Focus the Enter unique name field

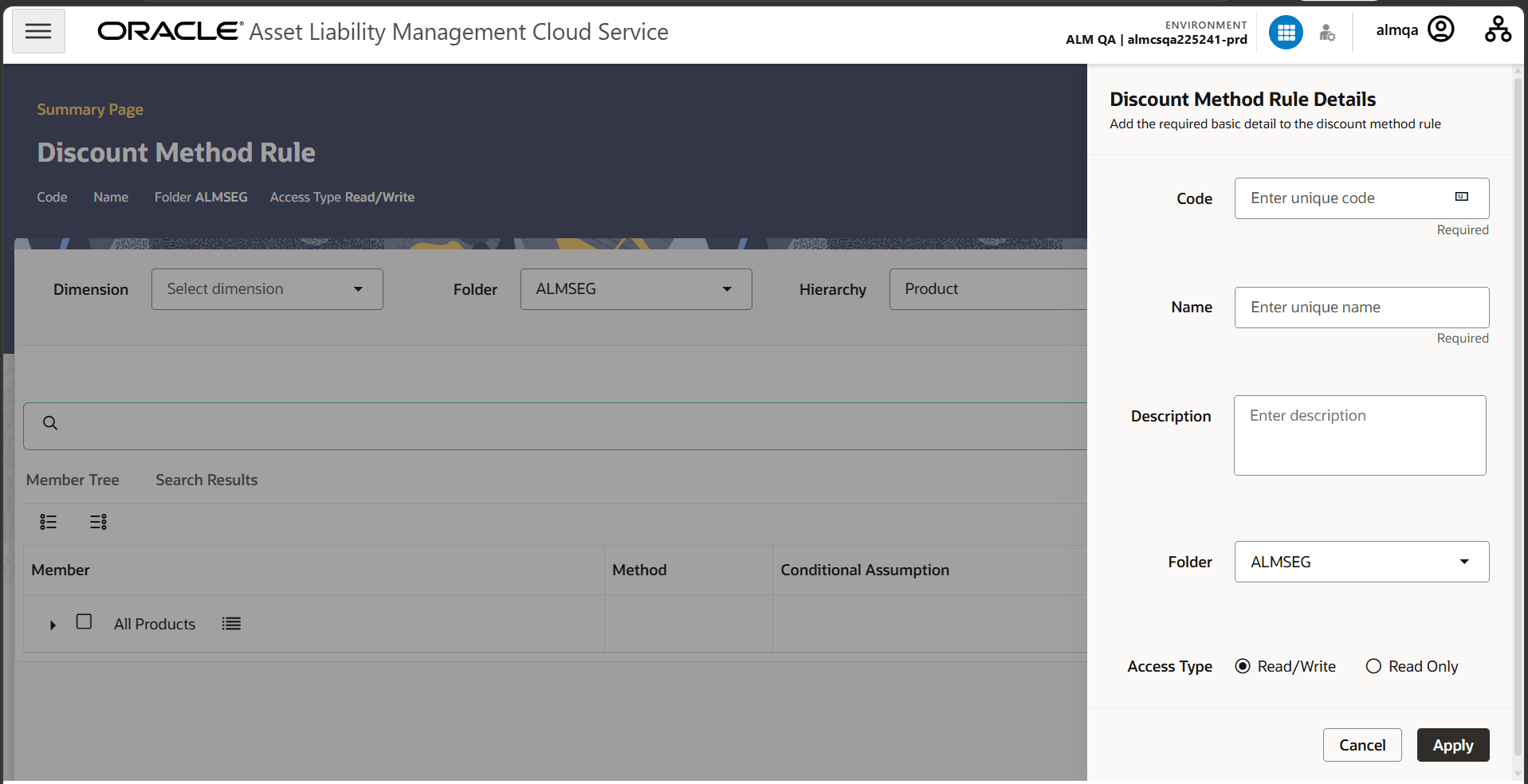coord(1361,308)
